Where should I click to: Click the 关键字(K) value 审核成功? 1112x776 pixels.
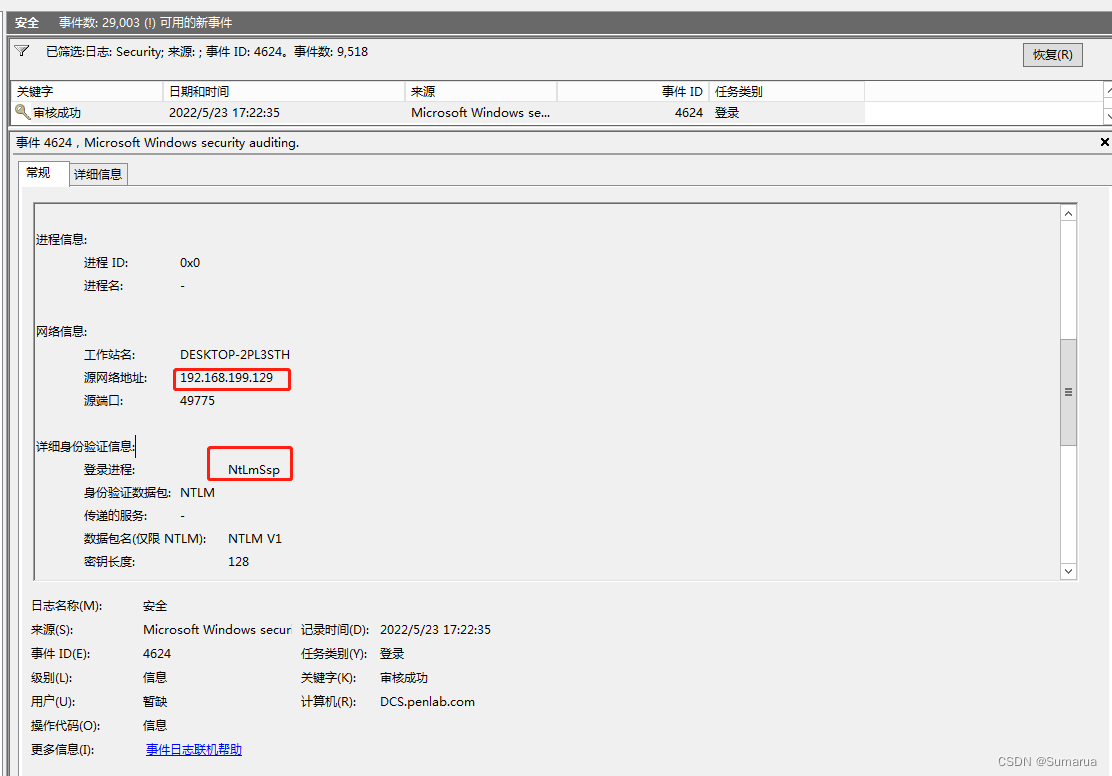click(x=404, y=678)
